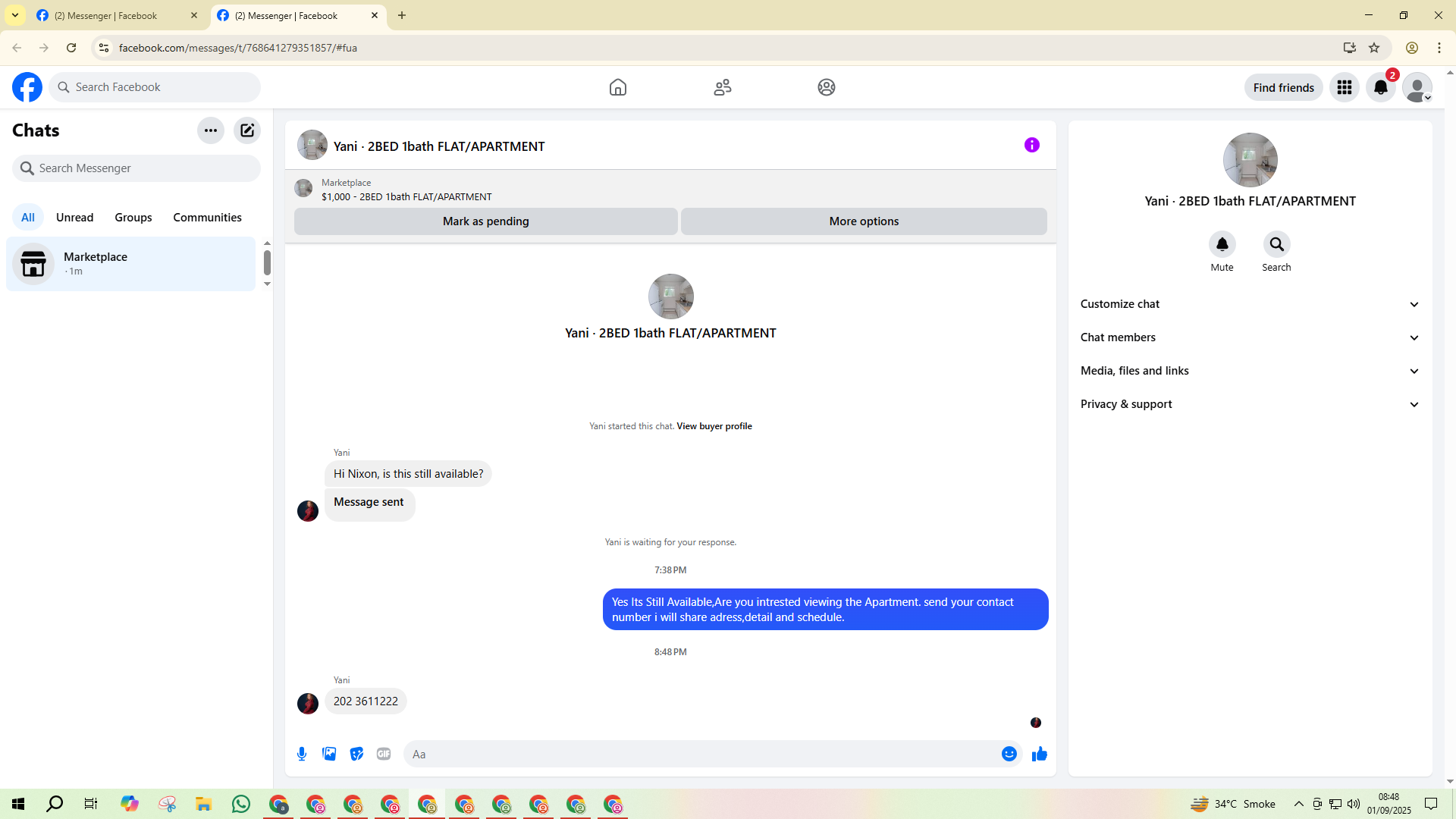Open WhatsApp from the taskbar
1456x819 pixels.
click(x=241, y=804)
